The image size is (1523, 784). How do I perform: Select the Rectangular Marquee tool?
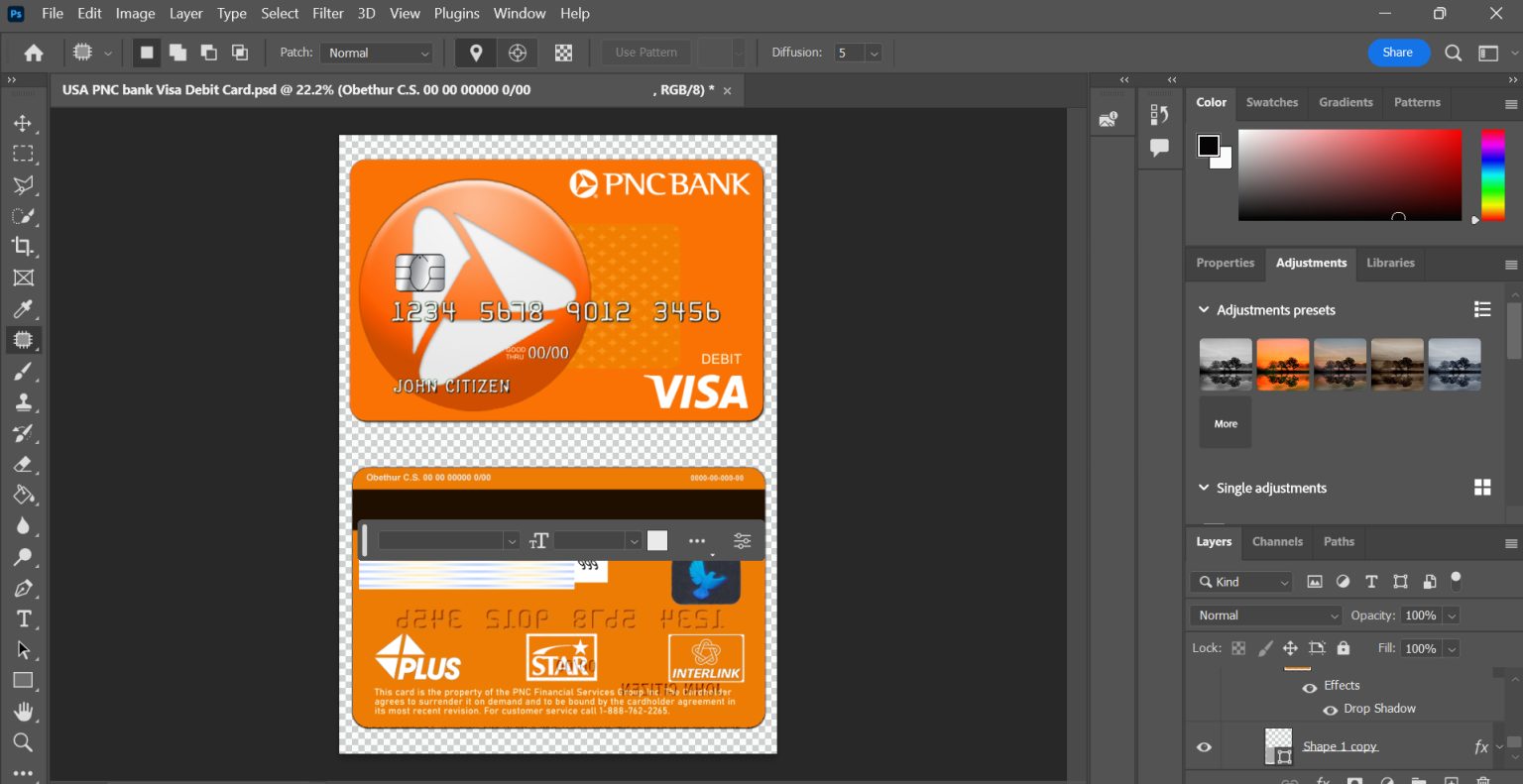click(x=23, y=154)
